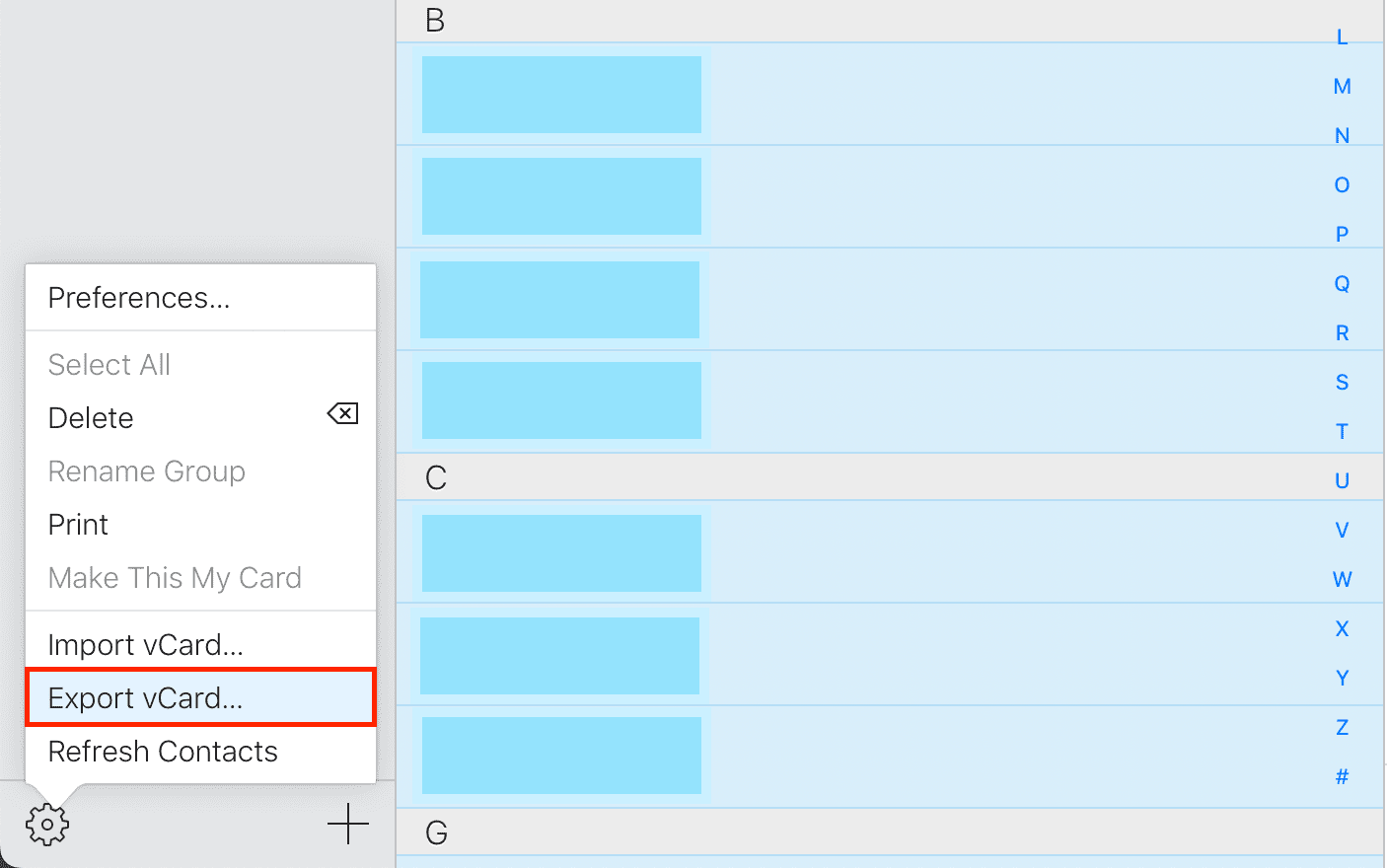This screenshot has width=1387, height=868.
Task: Click the delete backspace icon in menu
Action: (x=342, y=413)
